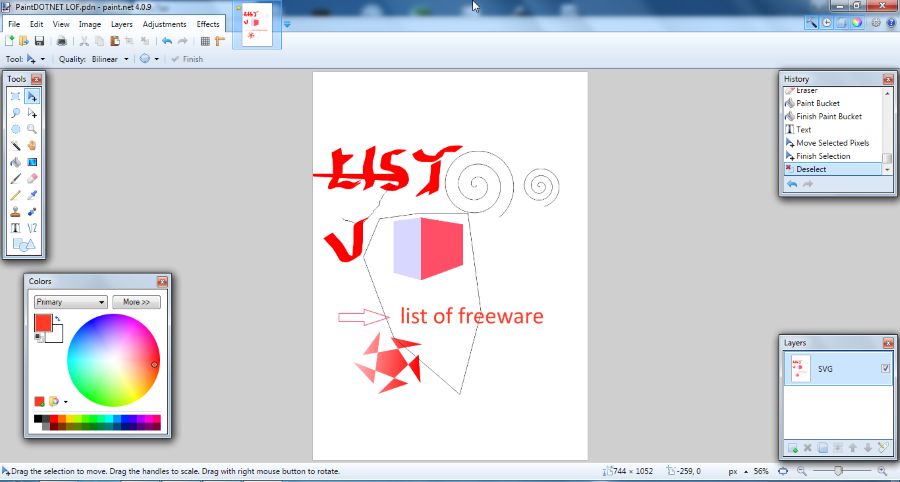Viewport: 900px width, 482px height.
Task: Open the palette menu dropdown arrow in Colors
Action: (65, 402)
